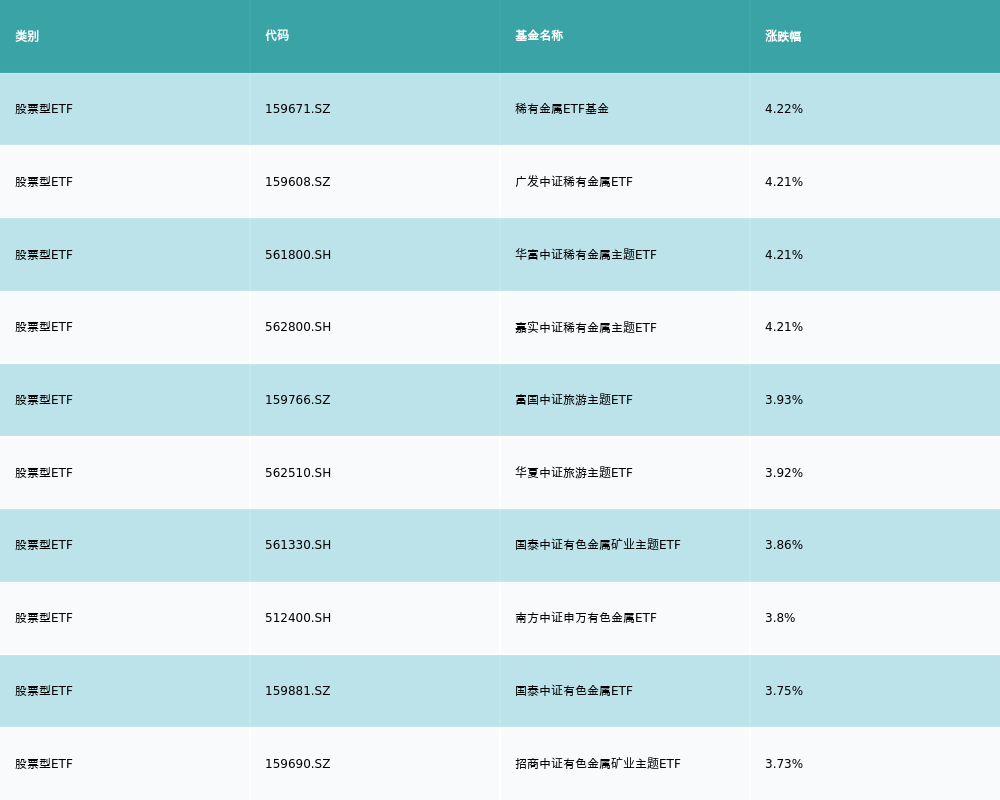Click the 4.22% change value
1000x800 pixels.
[784, 109]
